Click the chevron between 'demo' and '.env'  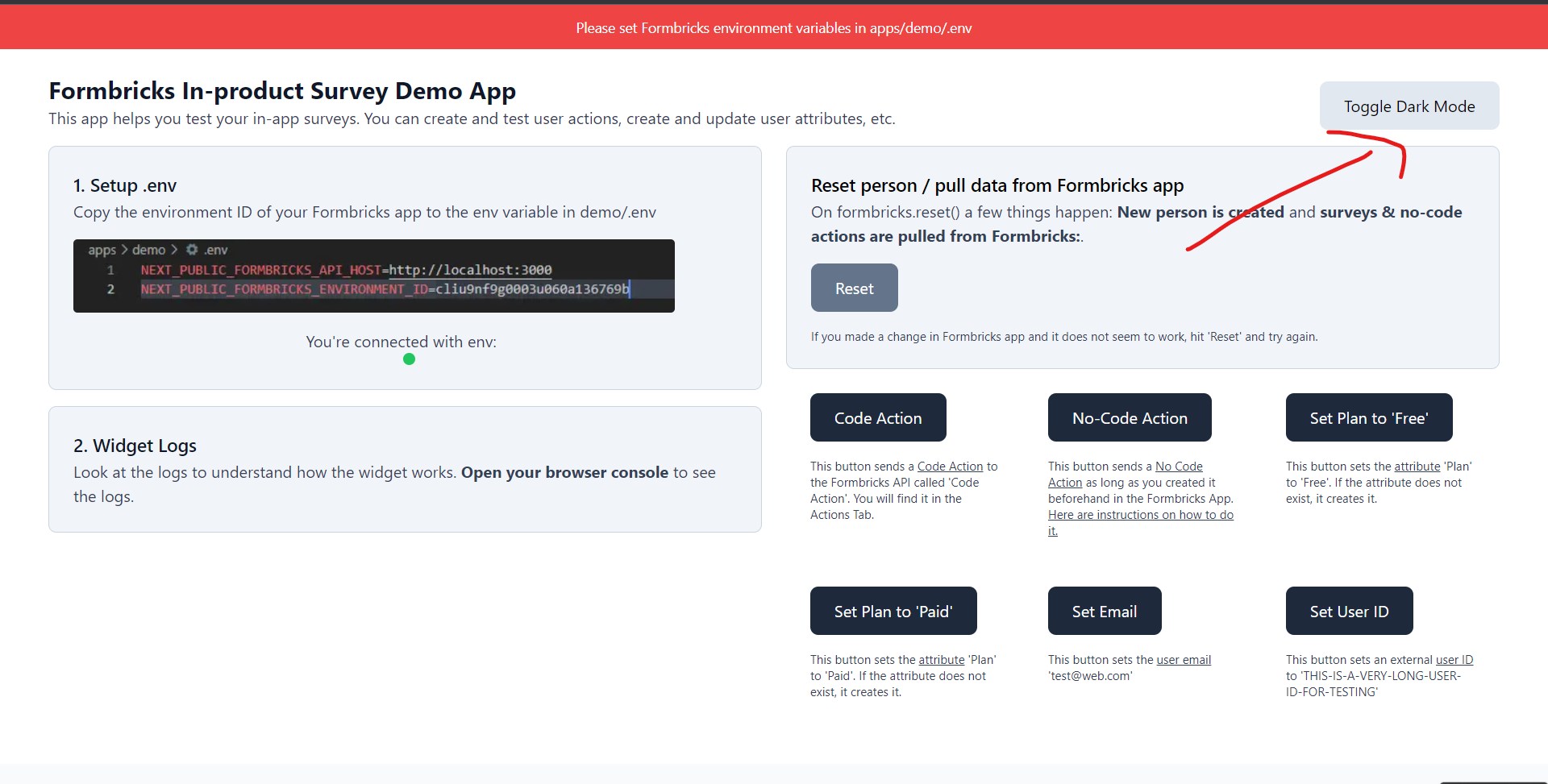click(174, 250)
